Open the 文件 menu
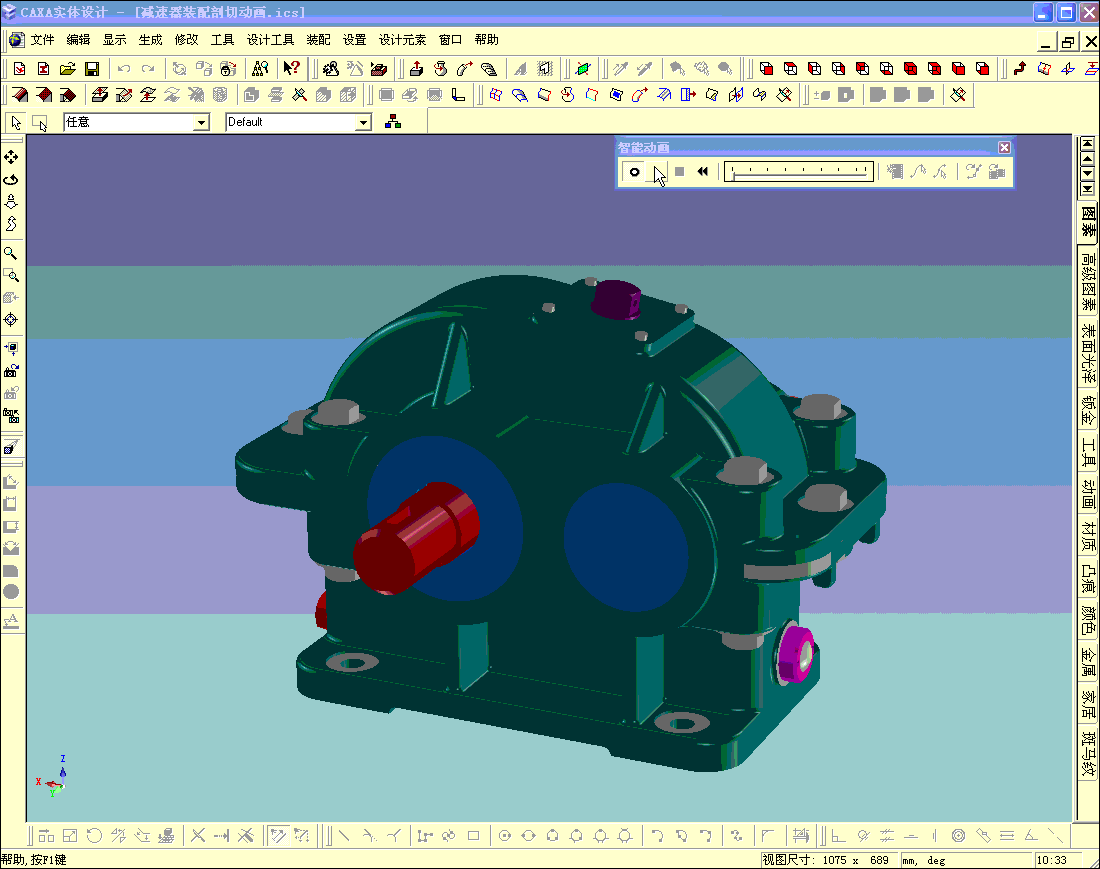The image size is (1100, 869). tap(42, 40)
